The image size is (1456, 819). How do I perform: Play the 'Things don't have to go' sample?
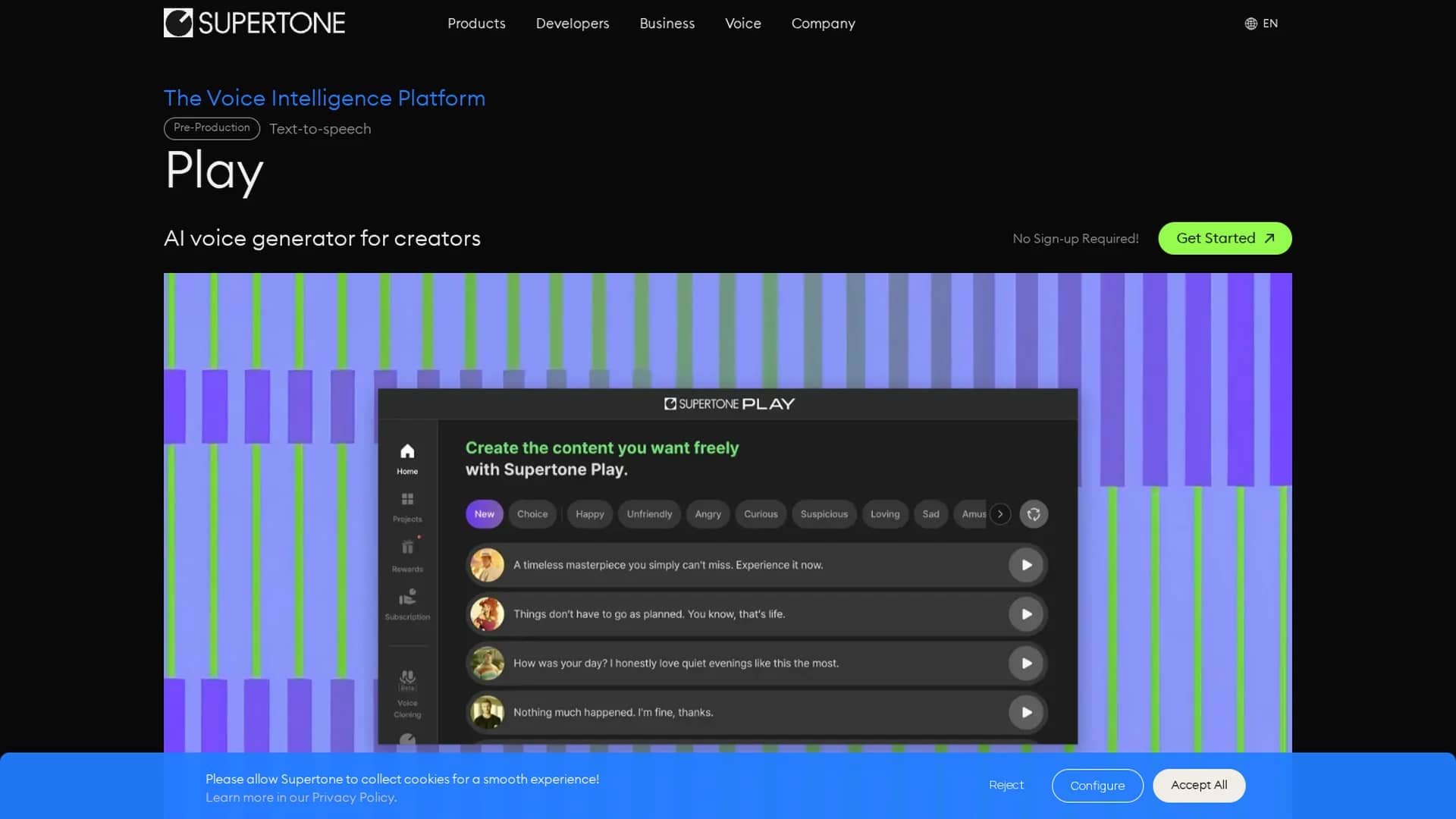pyautogui.click(x=1026, y=614)
